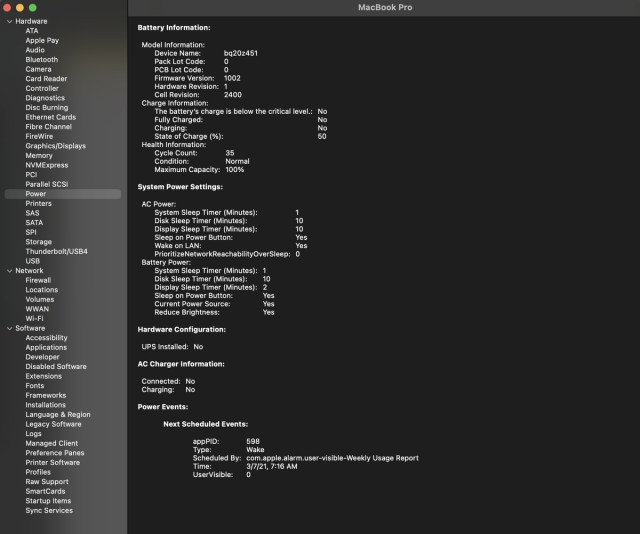Select Apple Pay in the sidebar
Screen dimensions: 640x534
point(42,40)
